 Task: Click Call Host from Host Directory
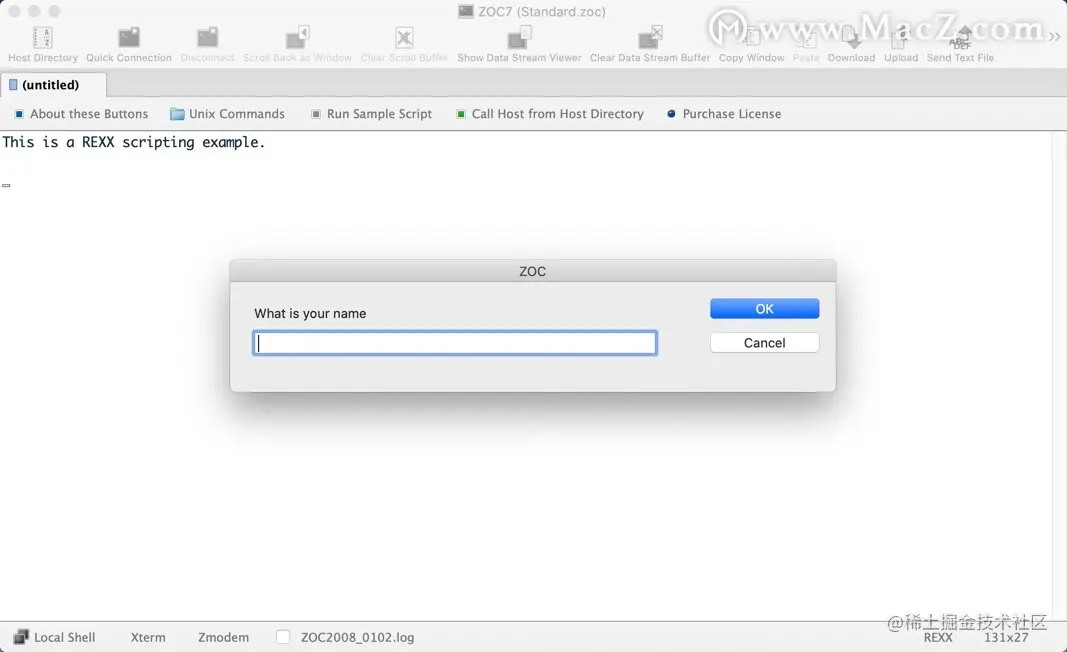click(550, 114)
